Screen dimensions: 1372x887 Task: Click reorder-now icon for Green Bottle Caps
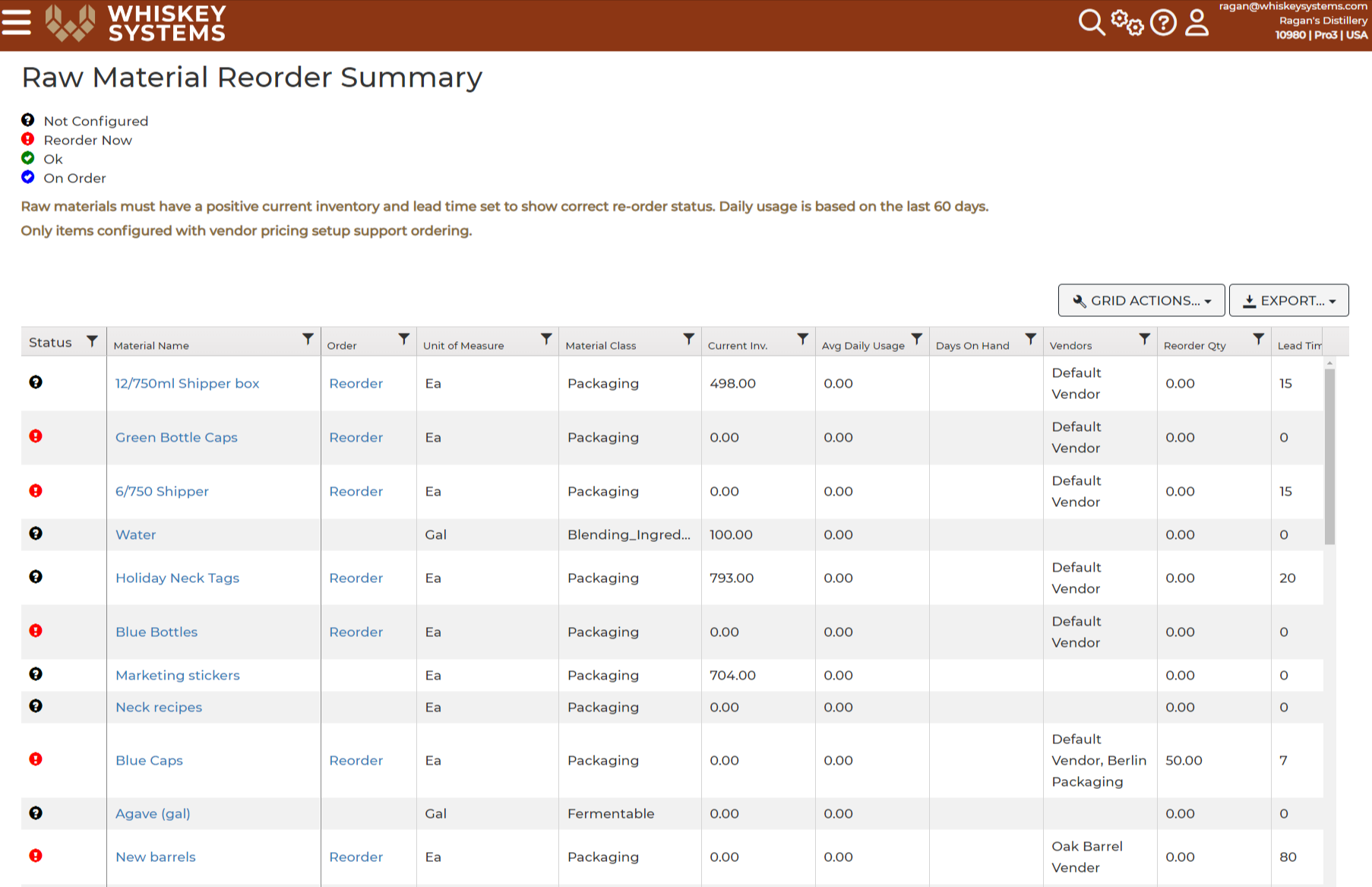[x=36, y=436]
